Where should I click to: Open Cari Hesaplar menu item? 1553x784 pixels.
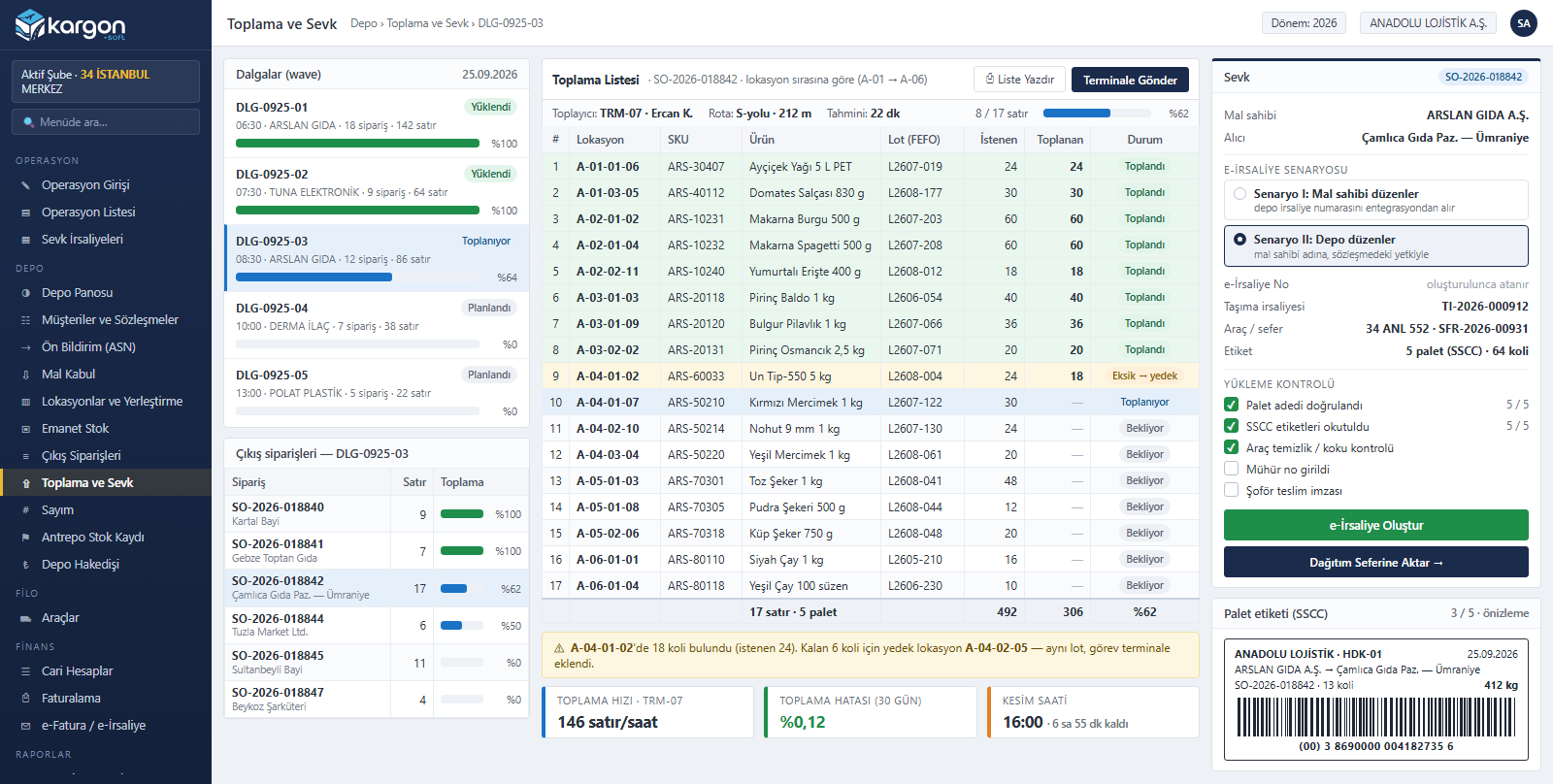106,671
